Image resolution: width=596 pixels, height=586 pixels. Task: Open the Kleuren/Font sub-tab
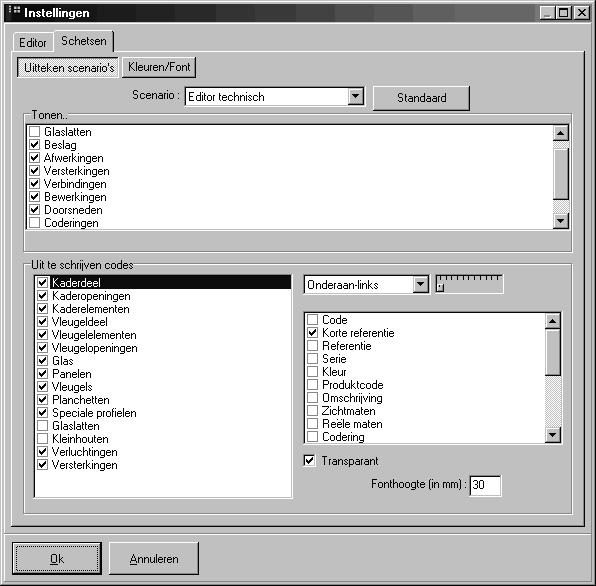(159, 67)
